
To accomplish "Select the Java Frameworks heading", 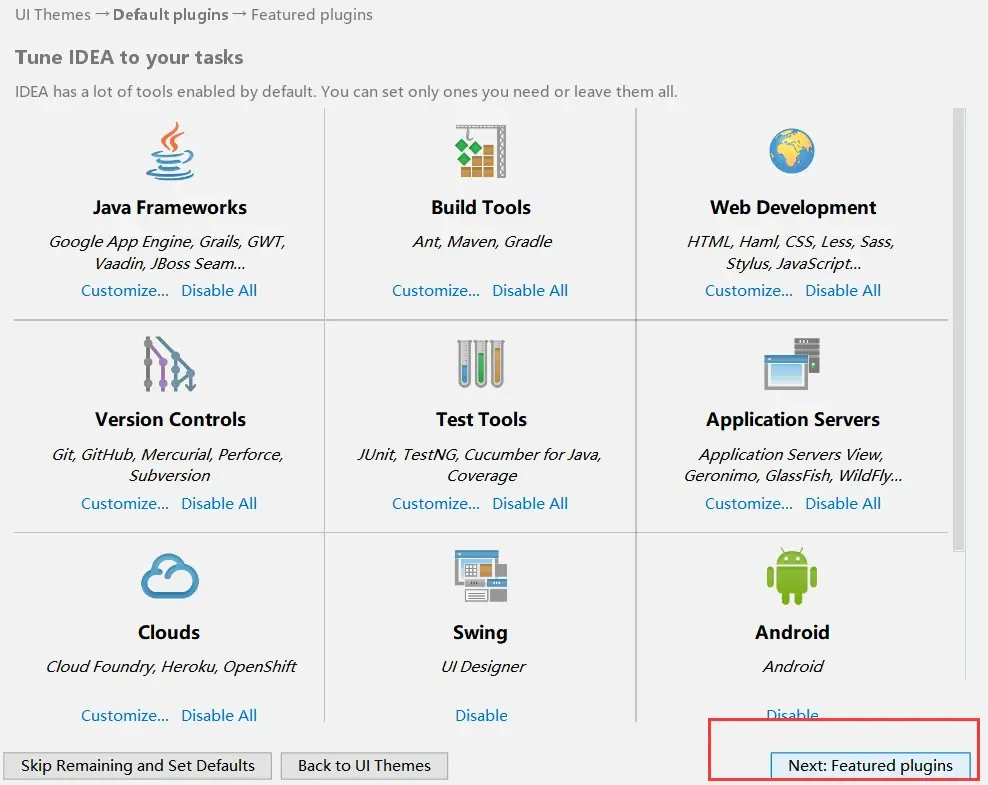I will 169,207.
